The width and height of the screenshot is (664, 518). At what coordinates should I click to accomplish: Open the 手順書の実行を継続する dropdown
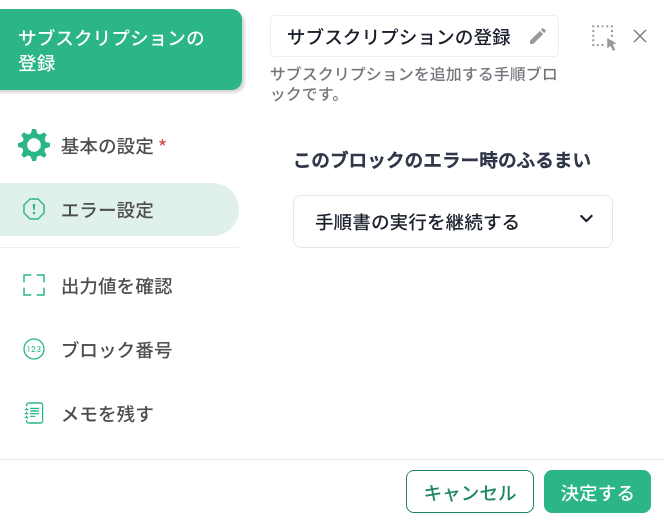point(453,222)
